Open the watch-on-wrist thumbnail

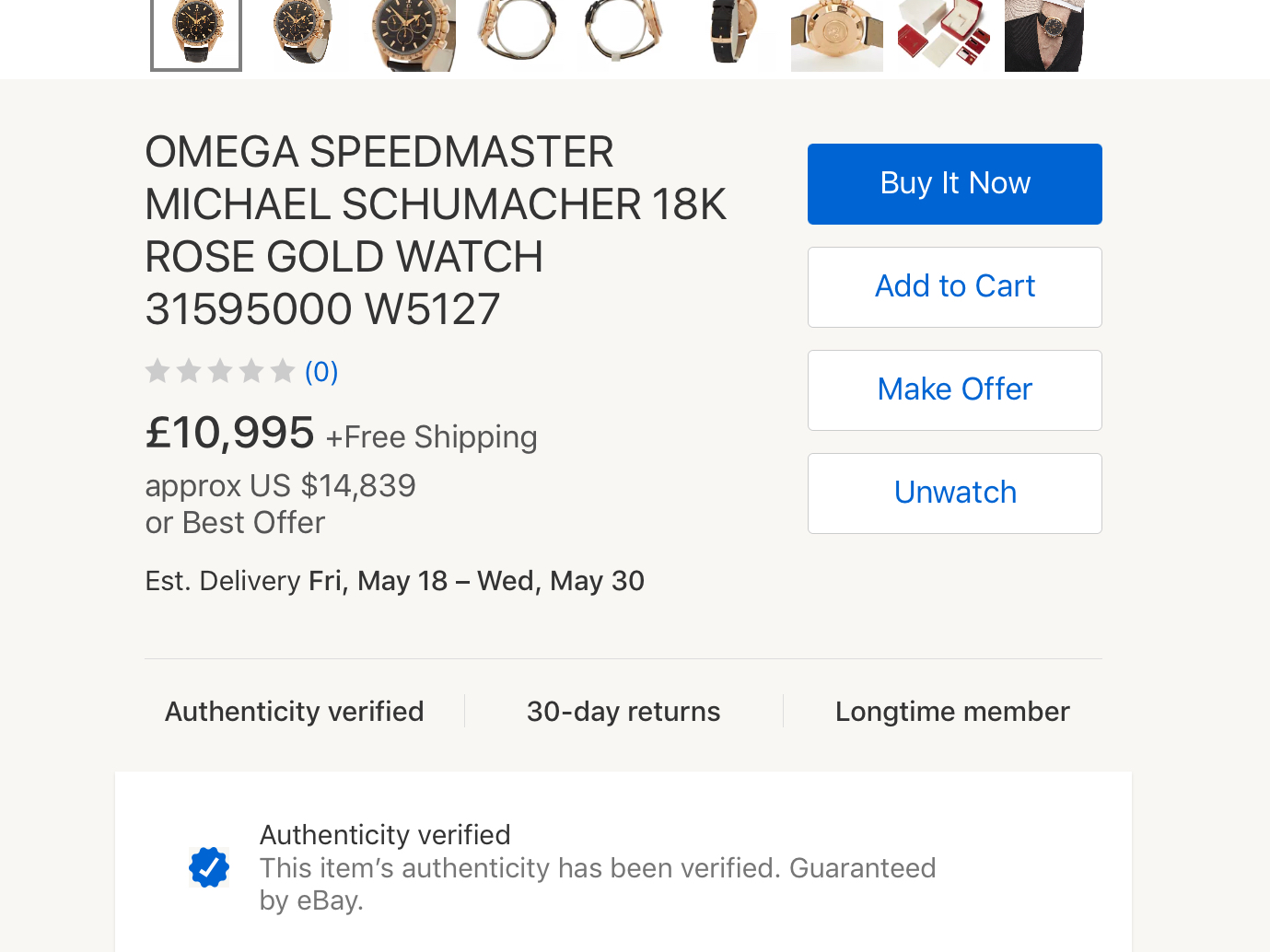tap(1044, 35)
